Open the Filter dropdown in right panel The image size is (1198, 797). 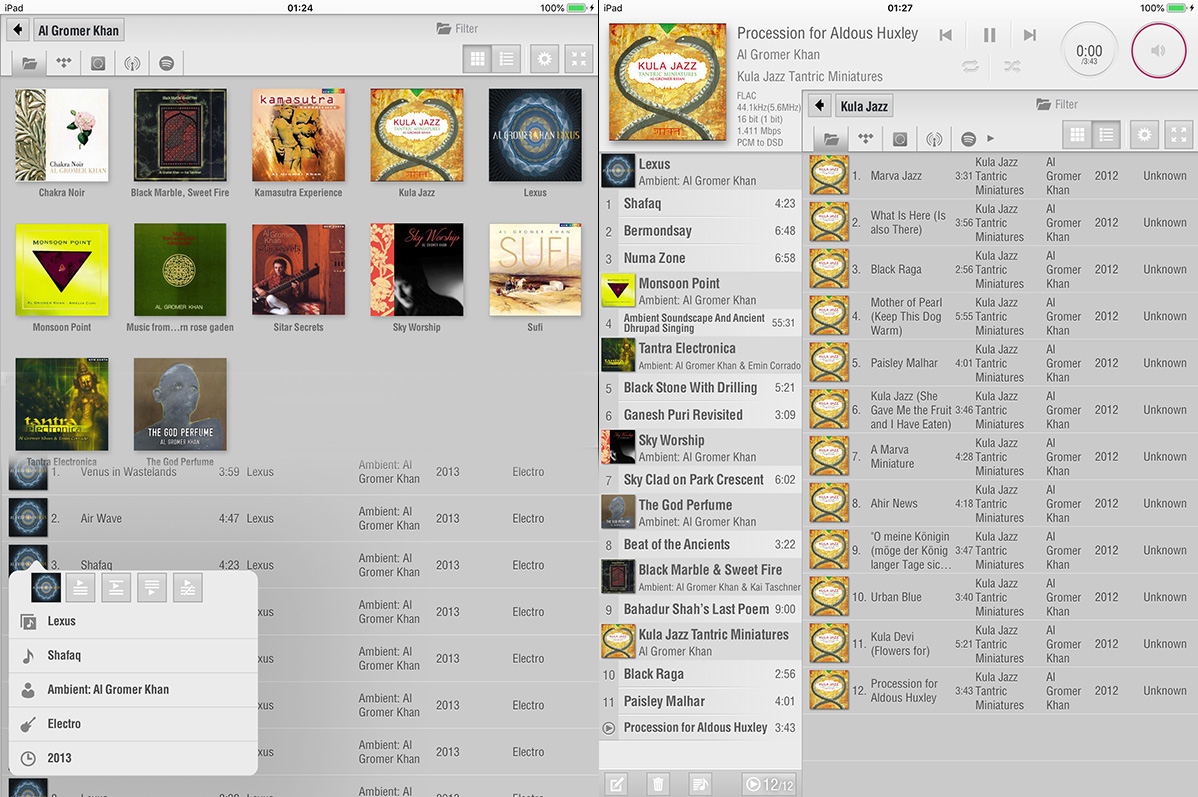[x=1057, y=104]
